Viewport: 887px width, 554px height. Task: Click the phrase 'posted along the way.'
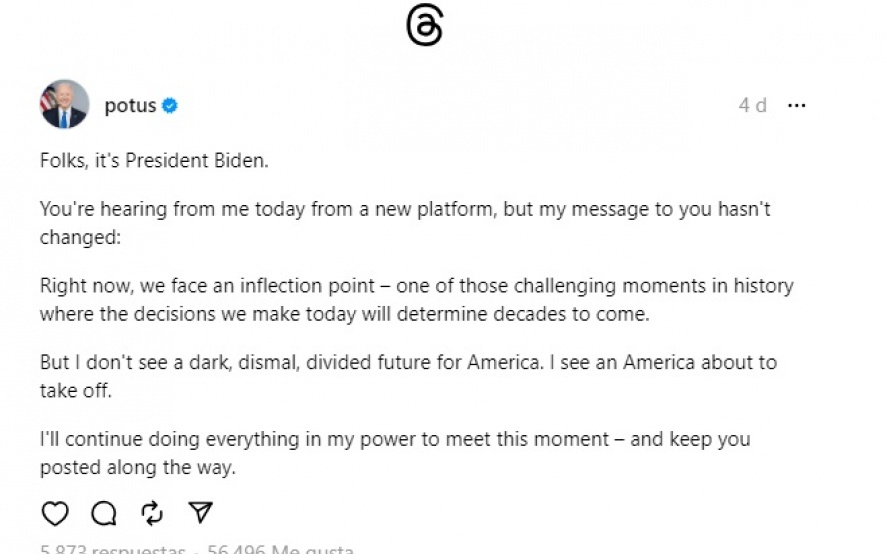click(x=136, y=467)
